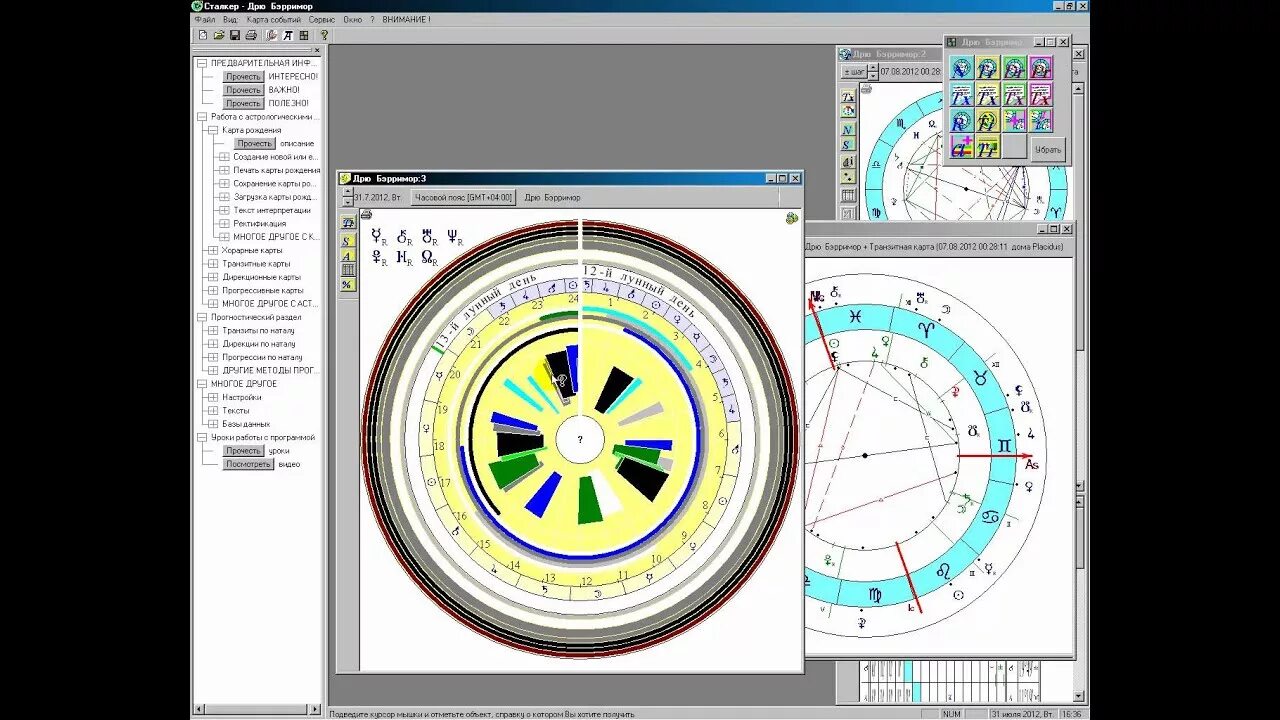Expand Настройки tree node

tap(212, 397)
